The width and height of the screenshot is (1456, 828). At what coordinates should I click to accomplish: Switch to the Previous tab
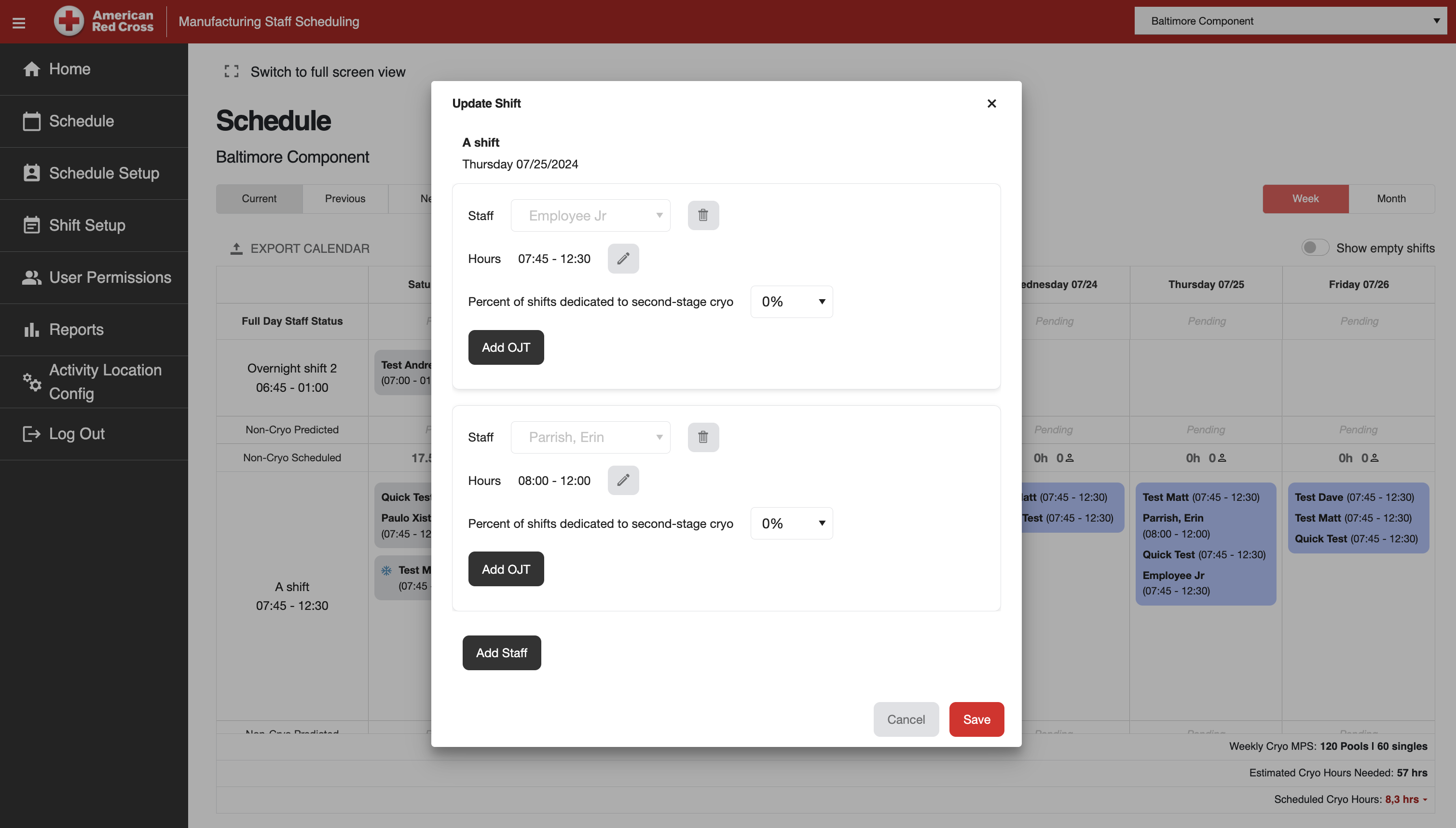click(345, 198)
